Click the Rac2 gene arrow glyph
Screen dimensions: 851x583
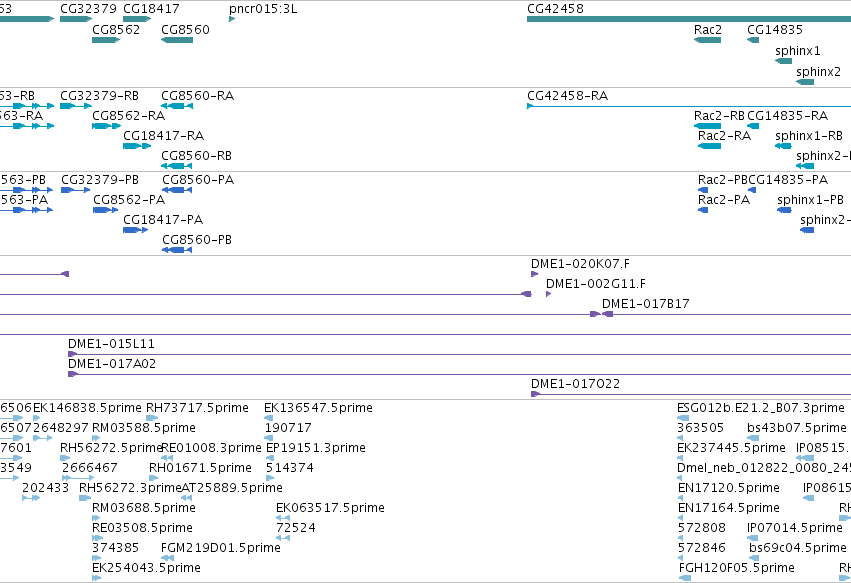[x=707, y=40]
